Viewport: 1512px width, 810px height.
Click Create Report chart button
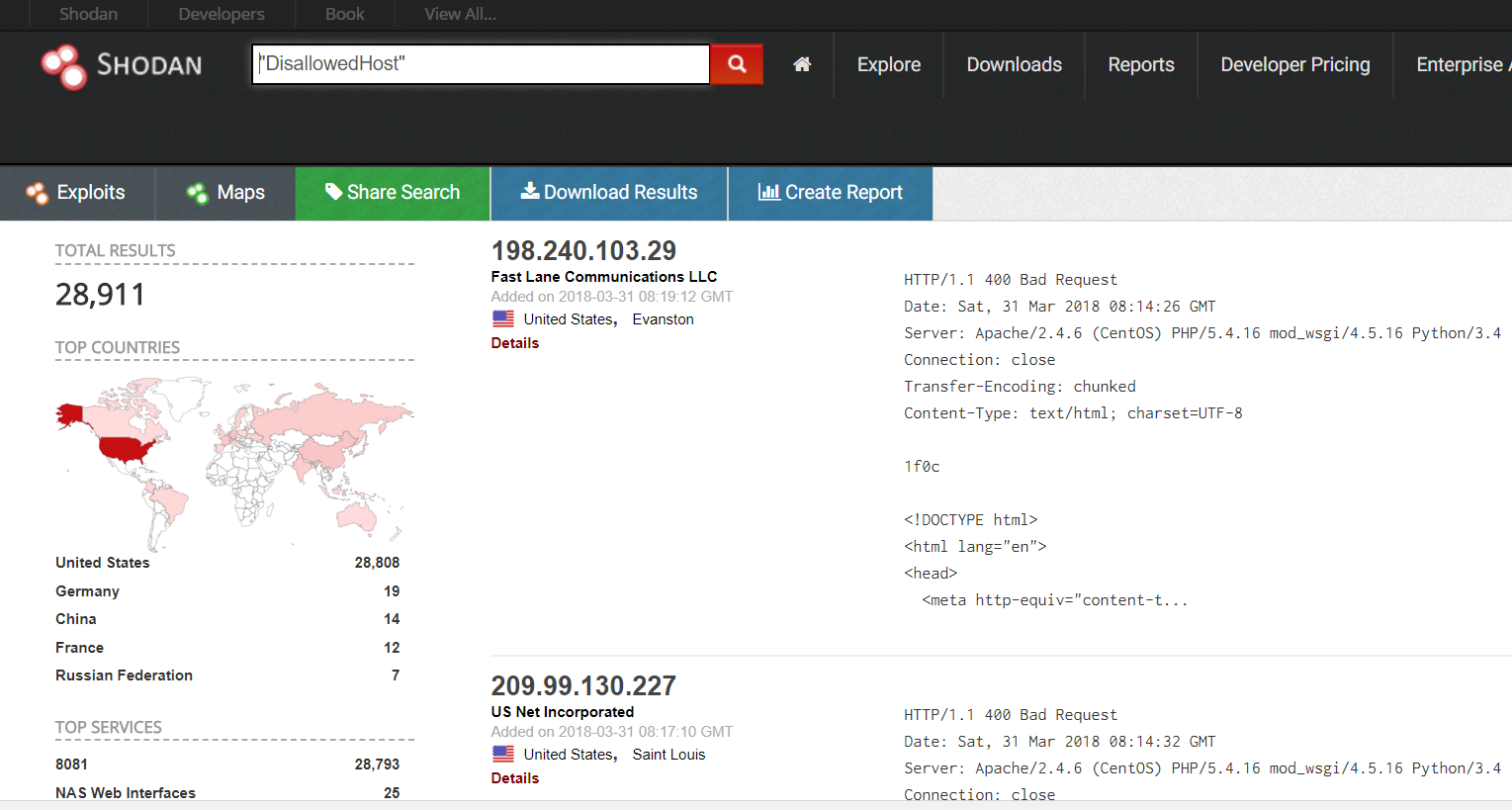830,193
